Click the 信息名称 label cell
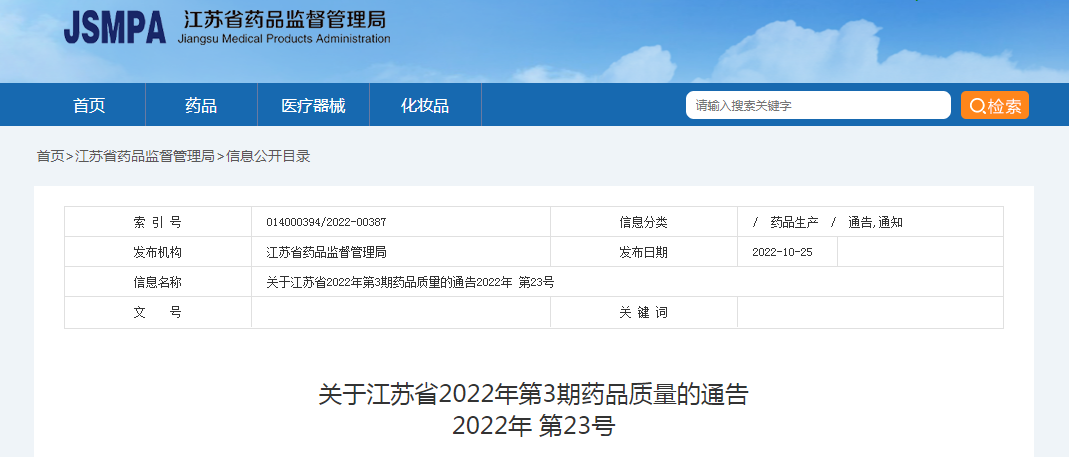 point(158,282)
